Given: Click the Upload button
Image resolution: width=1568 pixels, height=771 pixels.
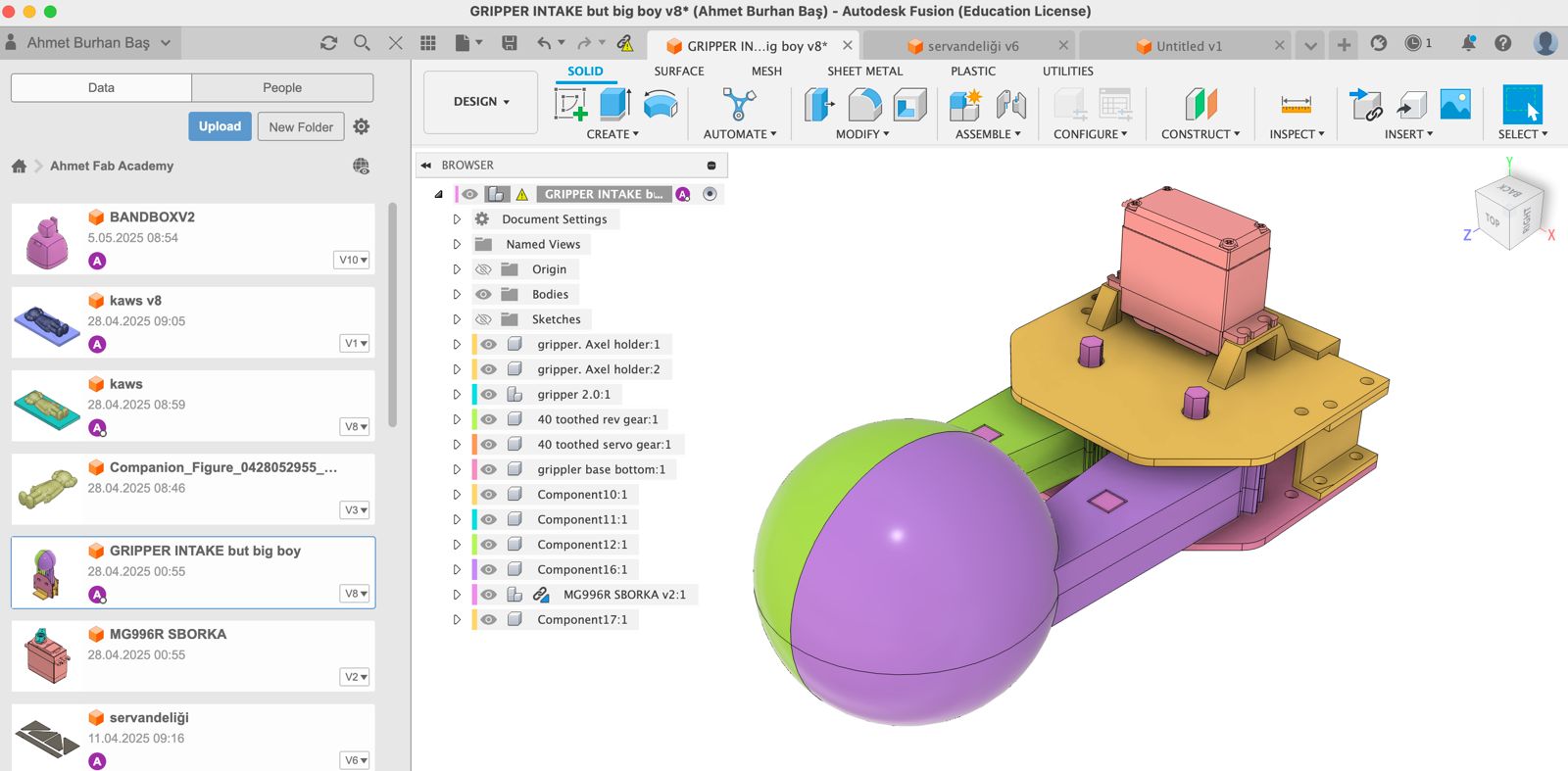Looking at the screenshot, I should tap(220, 126).
